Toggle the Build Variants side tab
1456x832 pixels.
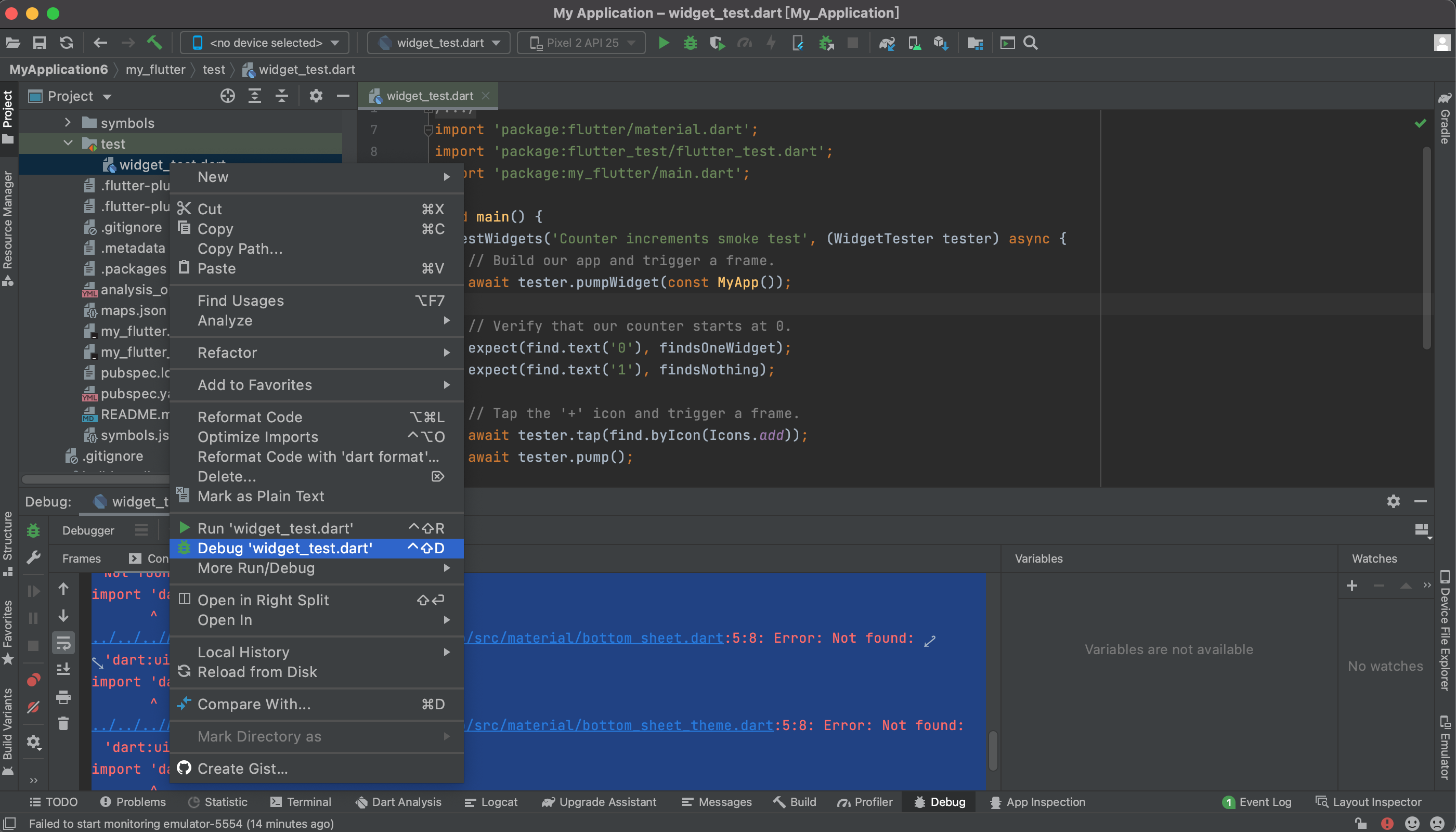8,731
